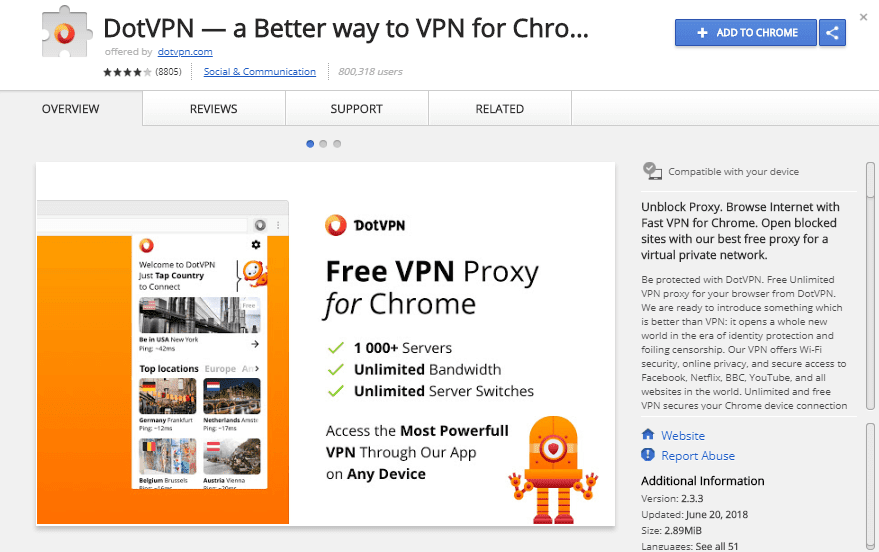Click the home icon beside Website
The width and height of the screenshot is (879, 552).
[x=648, y=434]
